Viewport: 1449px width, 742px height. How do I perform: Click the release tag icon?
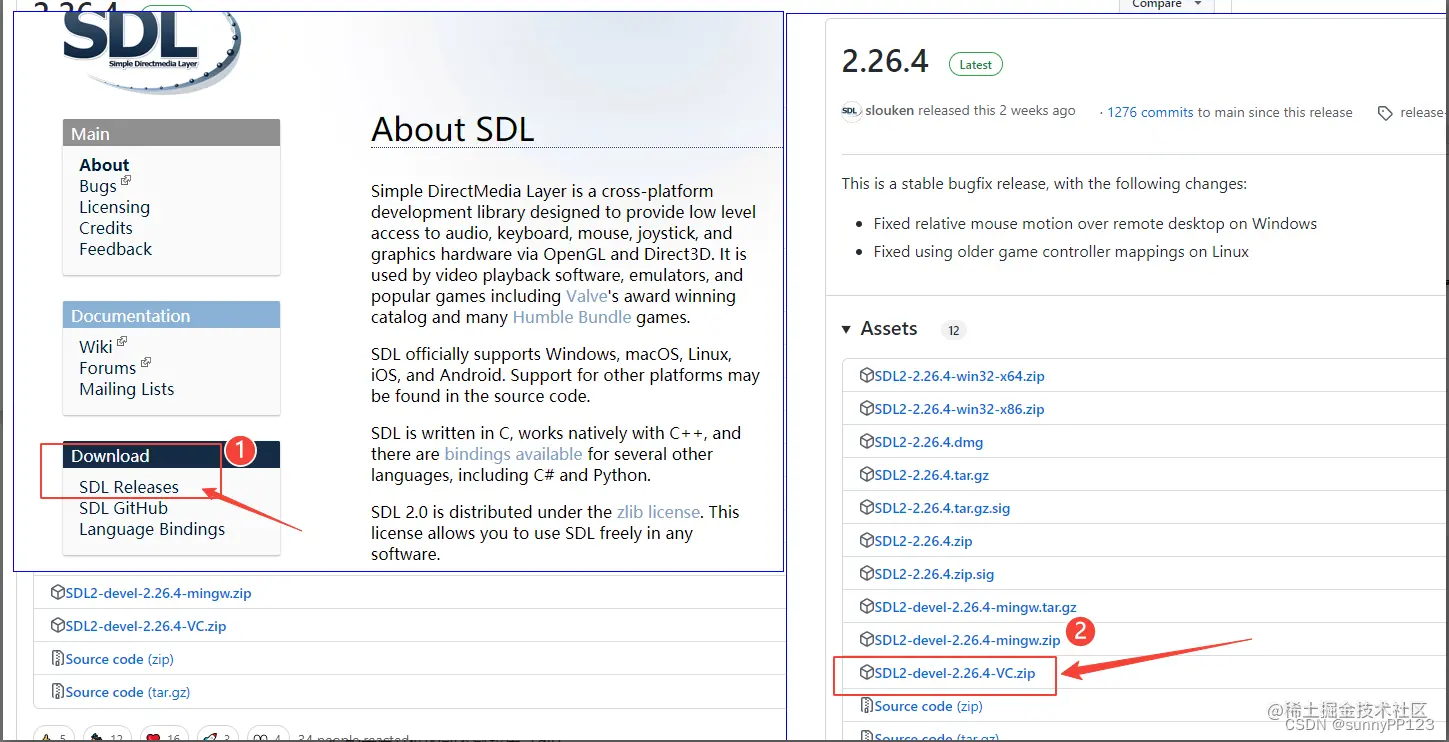point(1385,113)
